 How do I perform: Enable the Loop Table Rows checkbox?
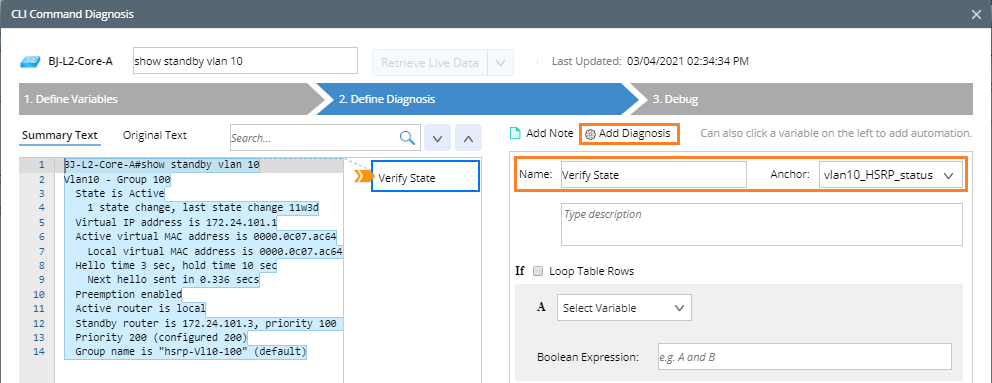(538, 271)
